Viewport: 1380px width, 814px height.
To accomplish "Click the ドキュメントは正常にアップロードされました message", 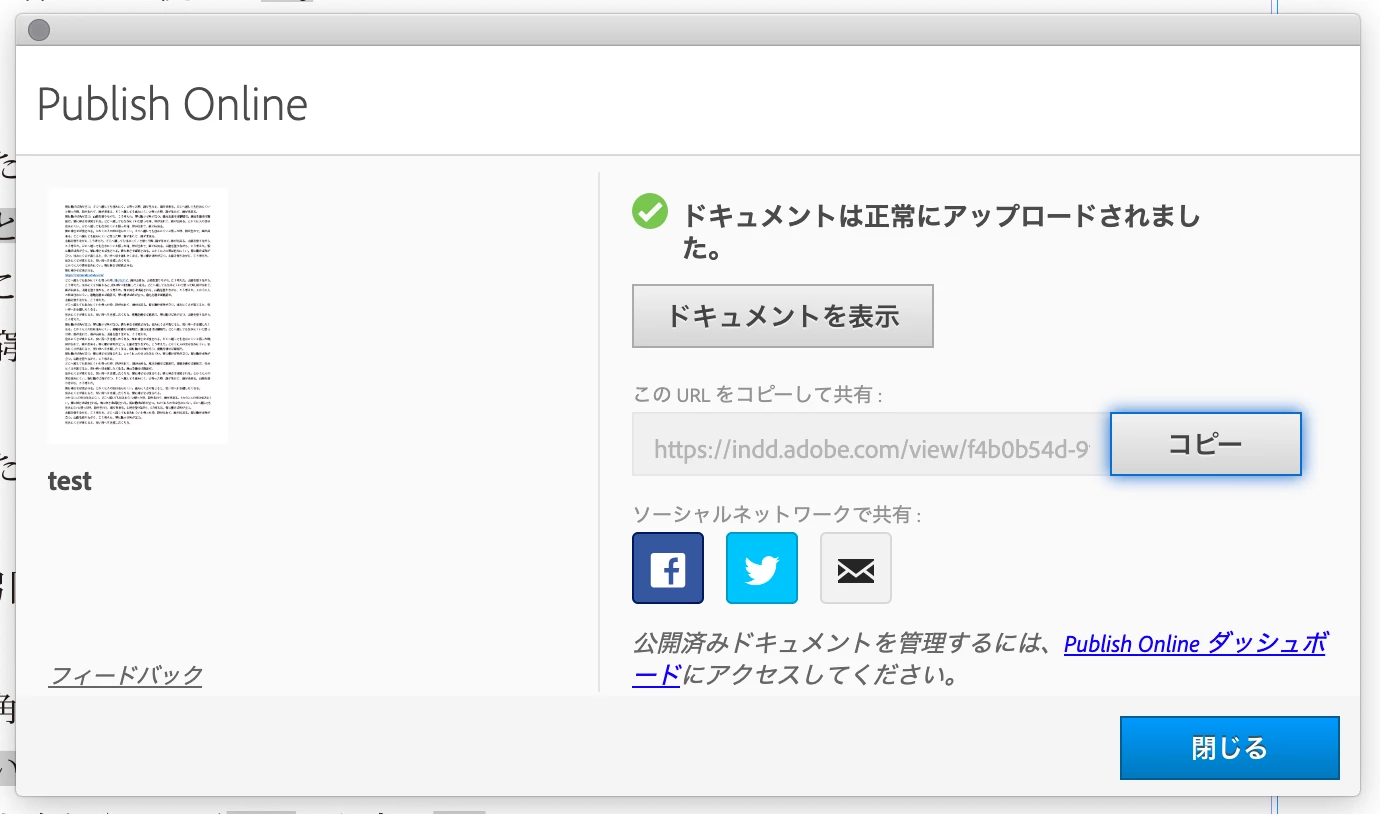I will [941, 232].
